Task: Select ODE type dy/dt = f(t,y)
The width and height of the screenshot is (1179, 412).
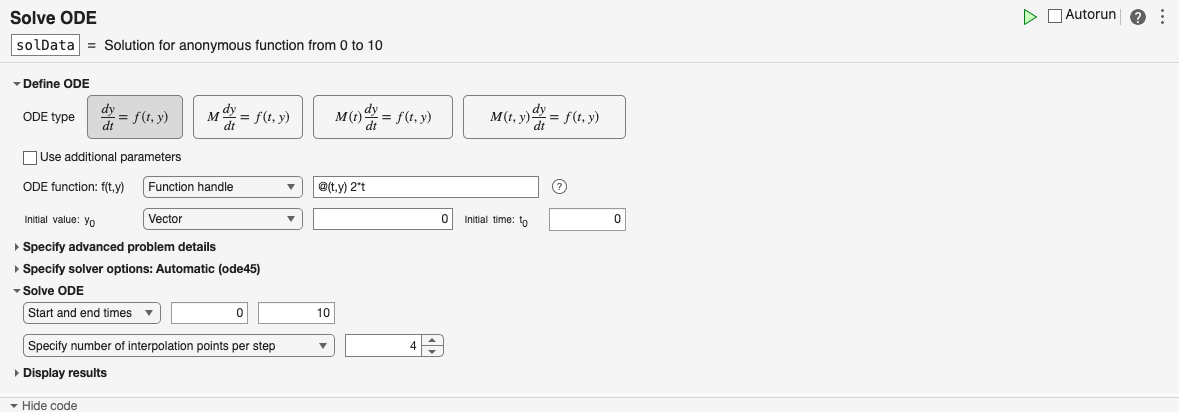Action: 135,117
